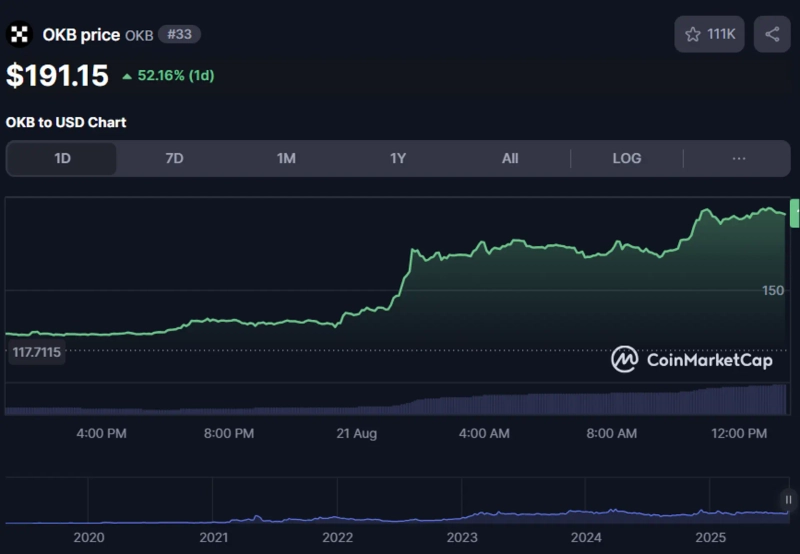Click the pause handle on the timeline navigator
This screenshot has height=554, width=800.
click(788, 499)
